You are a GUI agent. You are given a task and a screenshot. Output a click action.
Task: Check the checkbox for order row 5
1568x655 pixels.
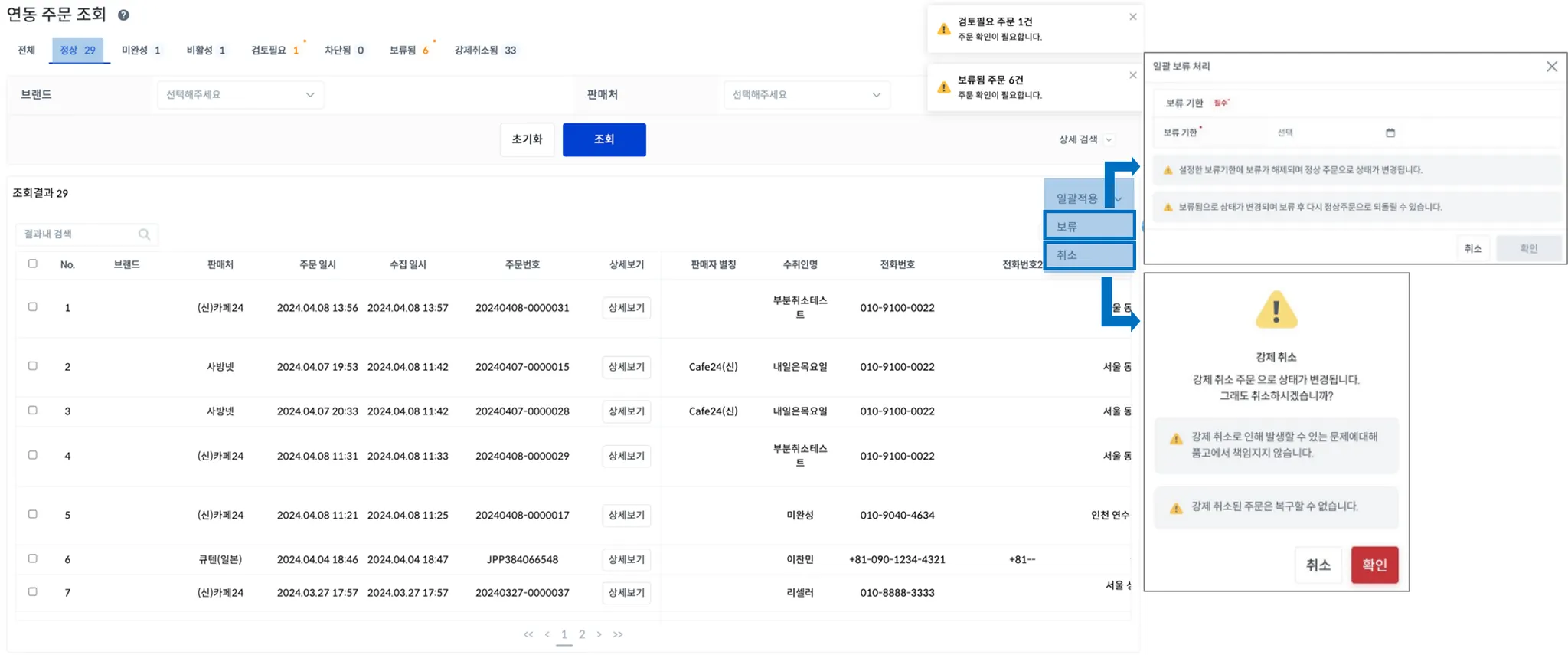click(x=32, y=513)
